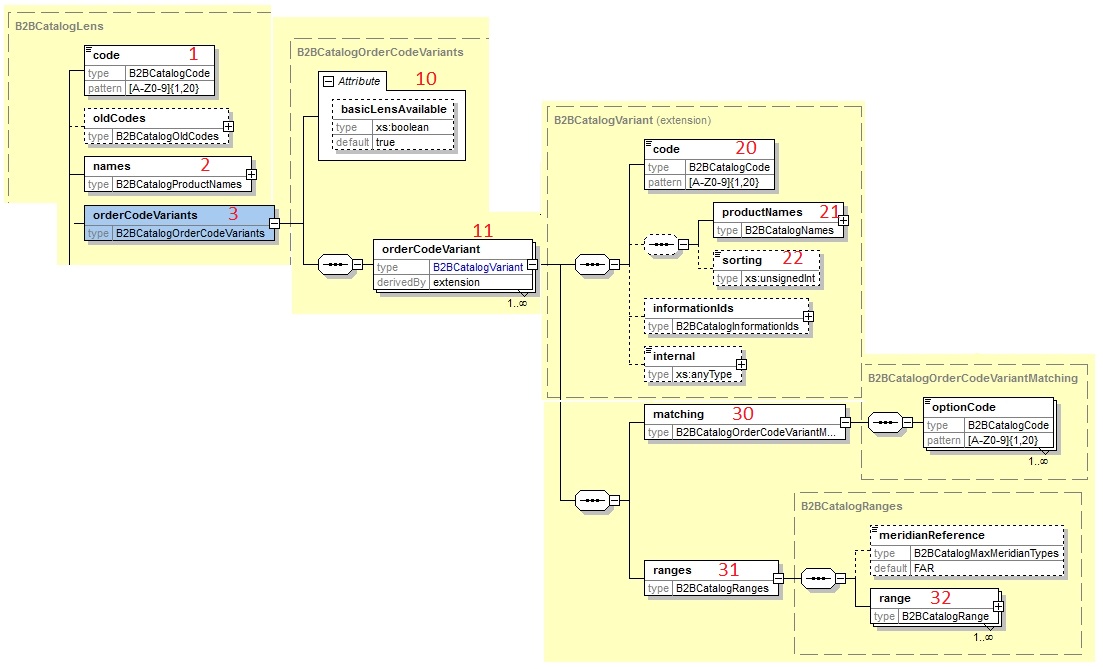Collapse the matching element
The image size is (1103, 669).
tap(844, 422)
